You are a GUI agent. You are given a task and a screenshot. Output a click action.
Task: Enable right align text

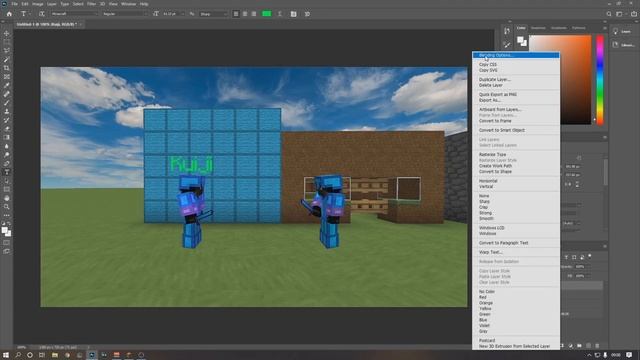point(254,14)
